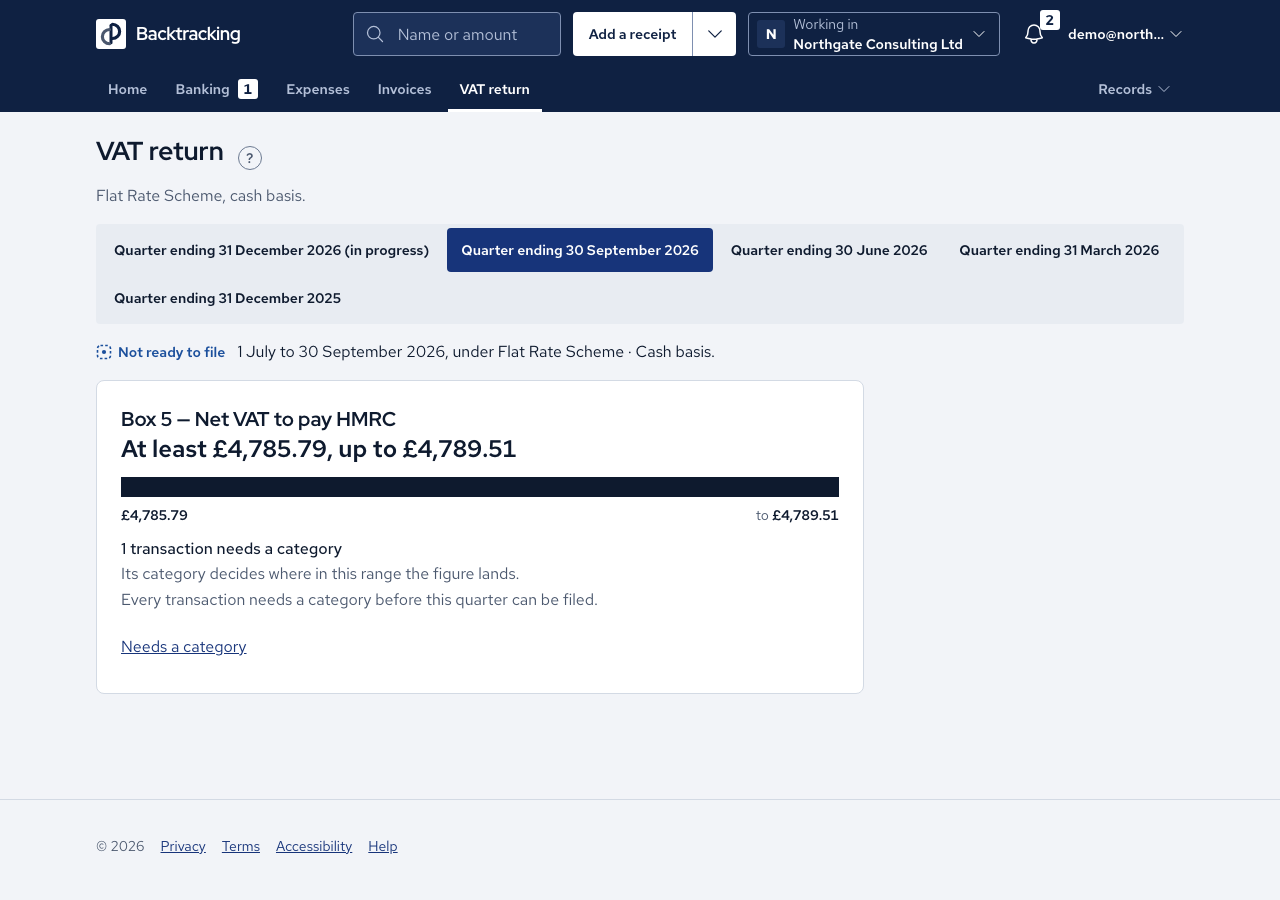
Task: Click the Backtracking brand name
Action: coord(188,34)
